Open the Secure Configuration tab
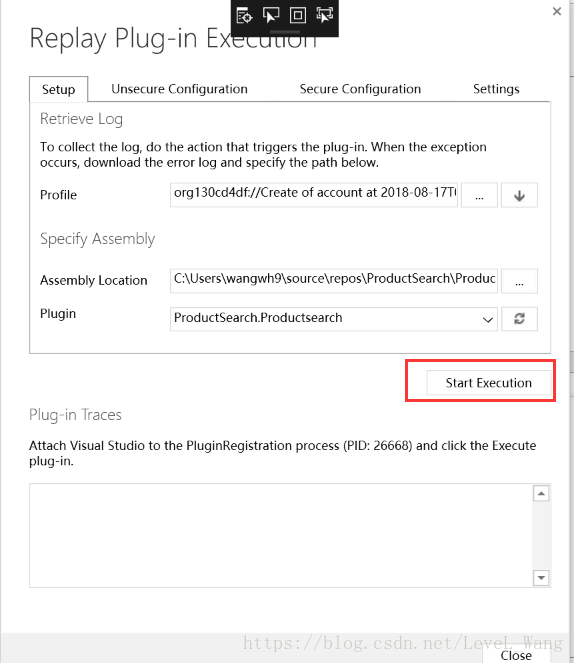The width and height of the screenshot is (574, 663). coord(360,89)
